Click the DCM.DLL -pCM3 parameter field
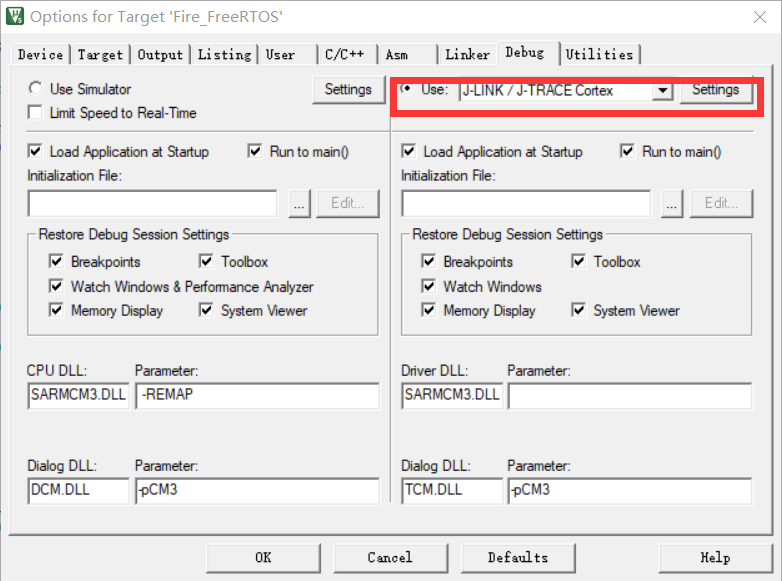 257,491
